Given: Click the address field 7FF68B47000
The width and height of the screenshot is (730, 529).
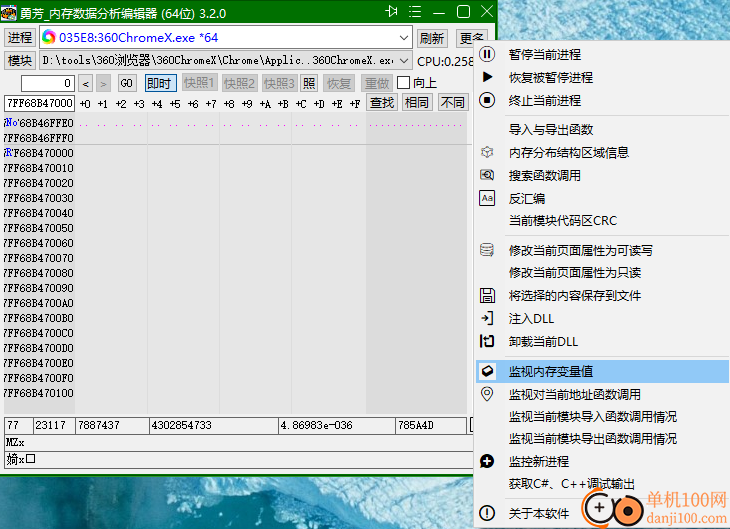Looking at the screenshot, I should pos(39,103).
